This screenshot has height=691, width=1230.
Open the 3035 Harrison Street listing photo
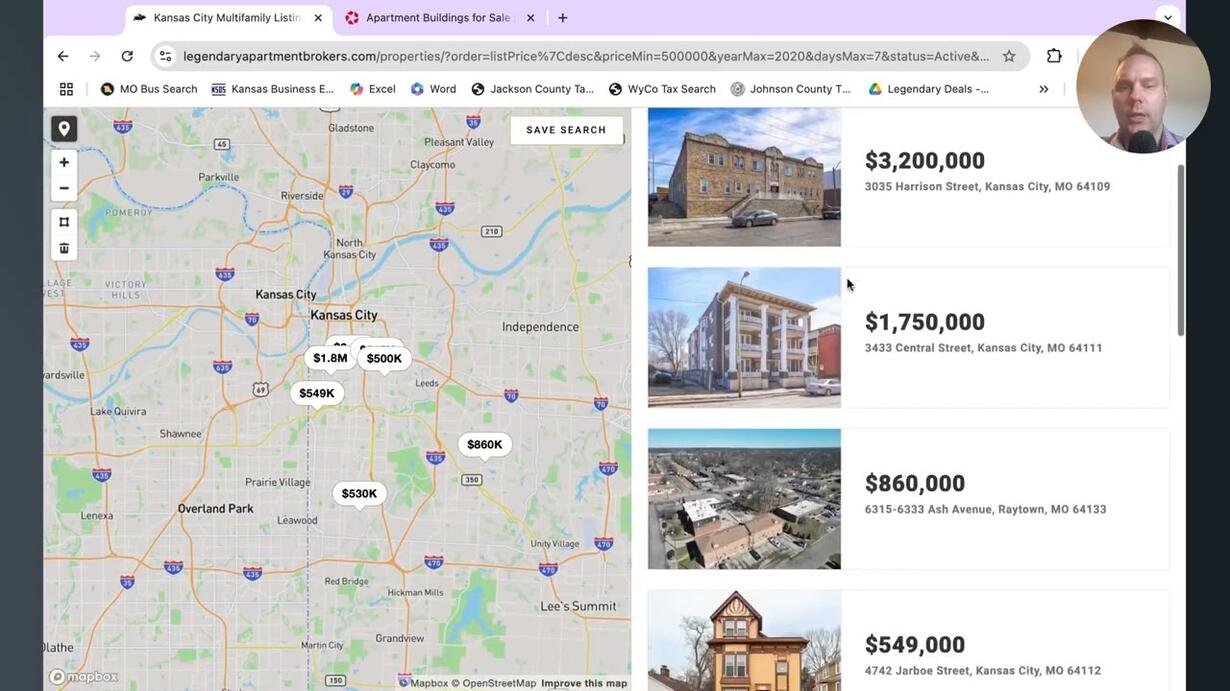pos(744,176)
